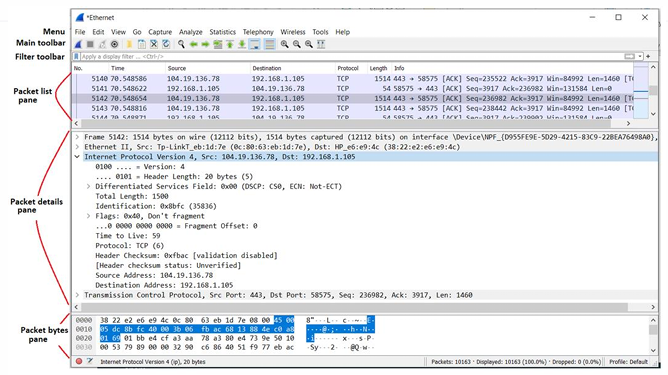The height and width of the screenshot is (375, 668).
Task: Select packet number 5140
Action: point(353,79)
